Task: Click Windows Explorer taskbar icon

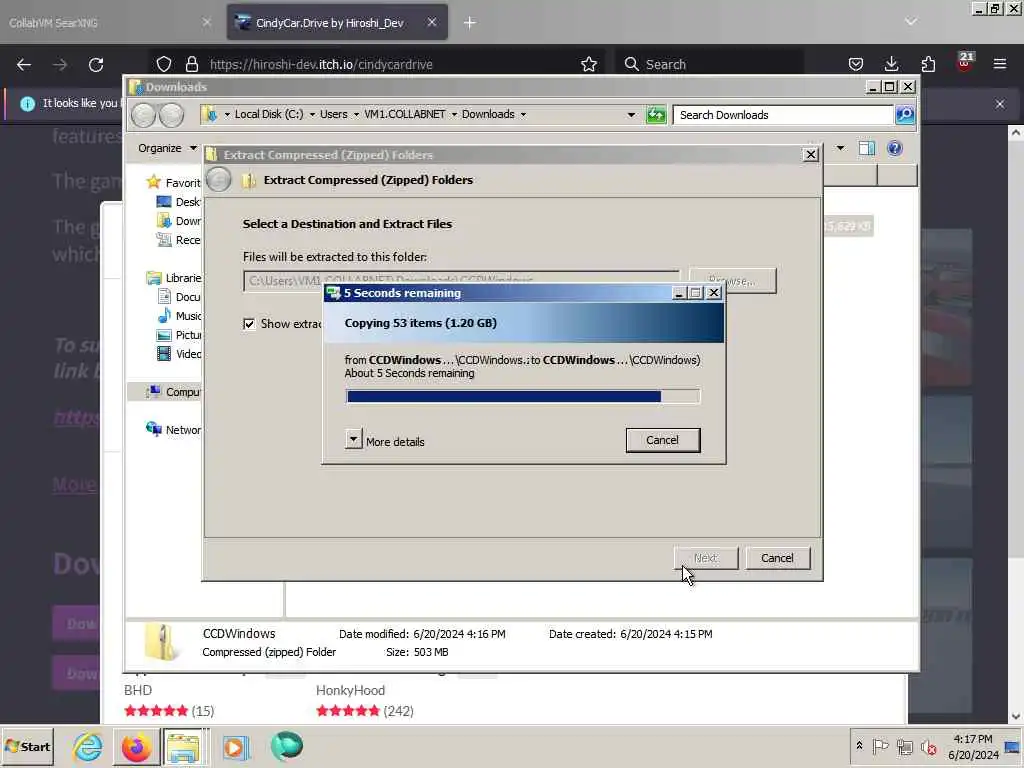Action: [x=182, y=746]
